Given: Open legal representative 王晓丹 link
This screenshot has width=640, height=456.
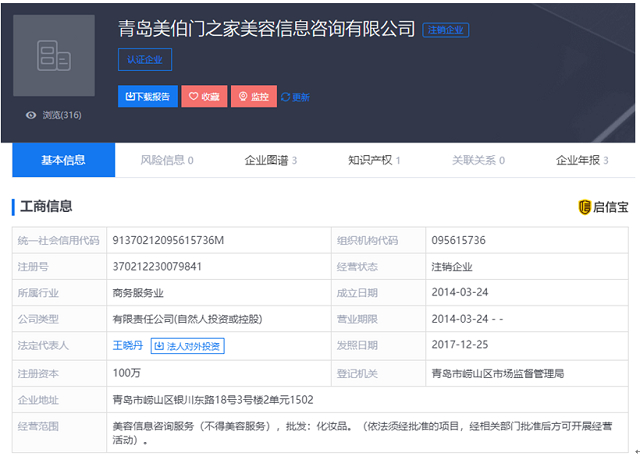Looking at the screenshot, I should point(128,346).
